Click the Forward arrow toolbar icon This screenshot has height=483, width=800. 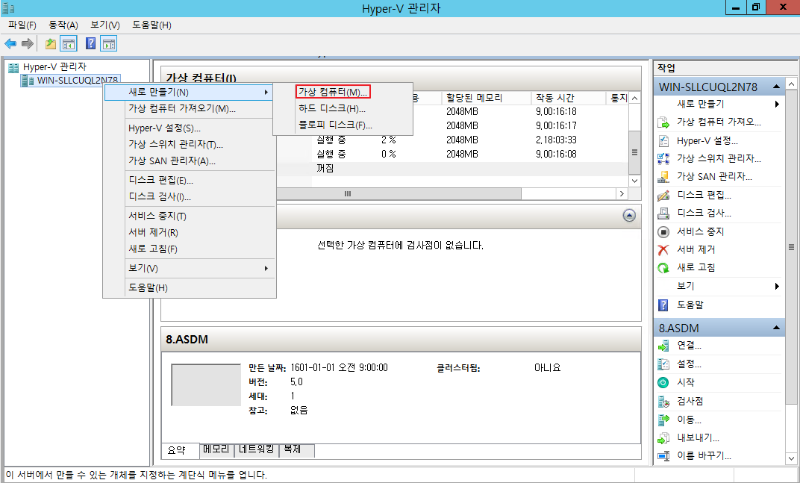click(28, 44)
